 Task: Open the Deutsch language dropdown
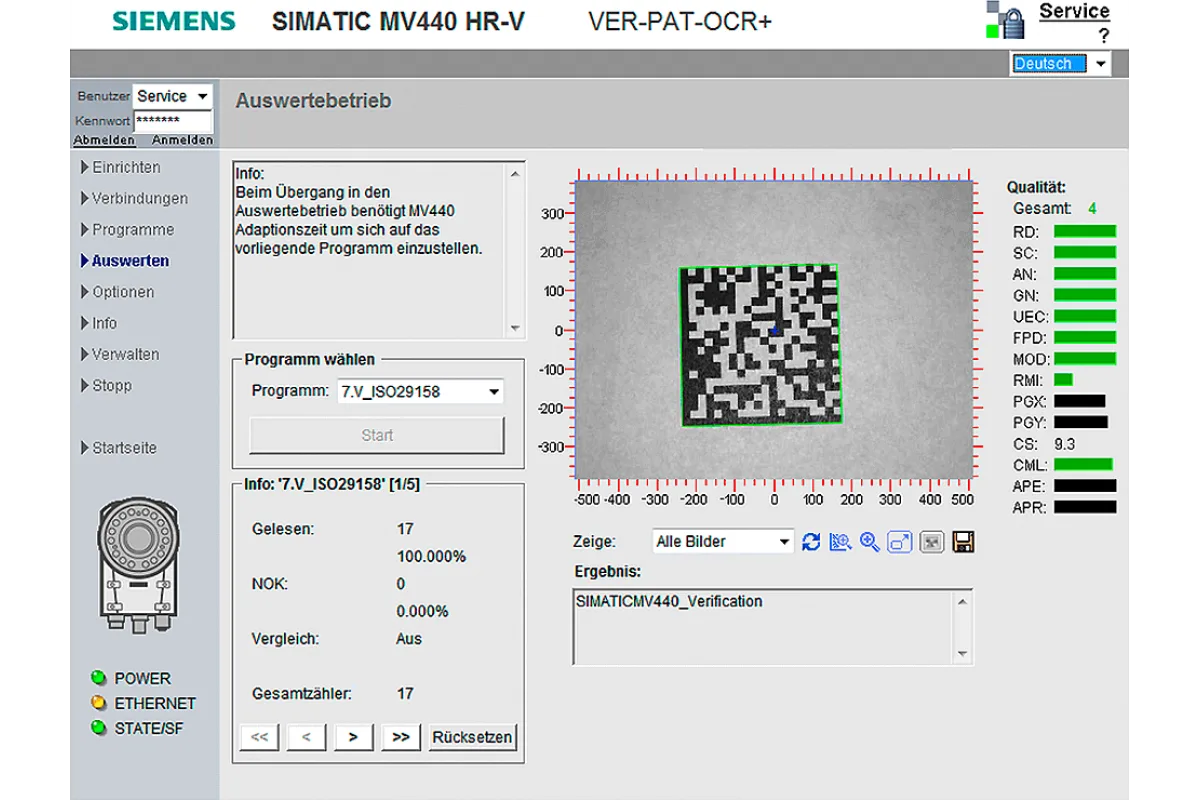tap(1060, 64)
